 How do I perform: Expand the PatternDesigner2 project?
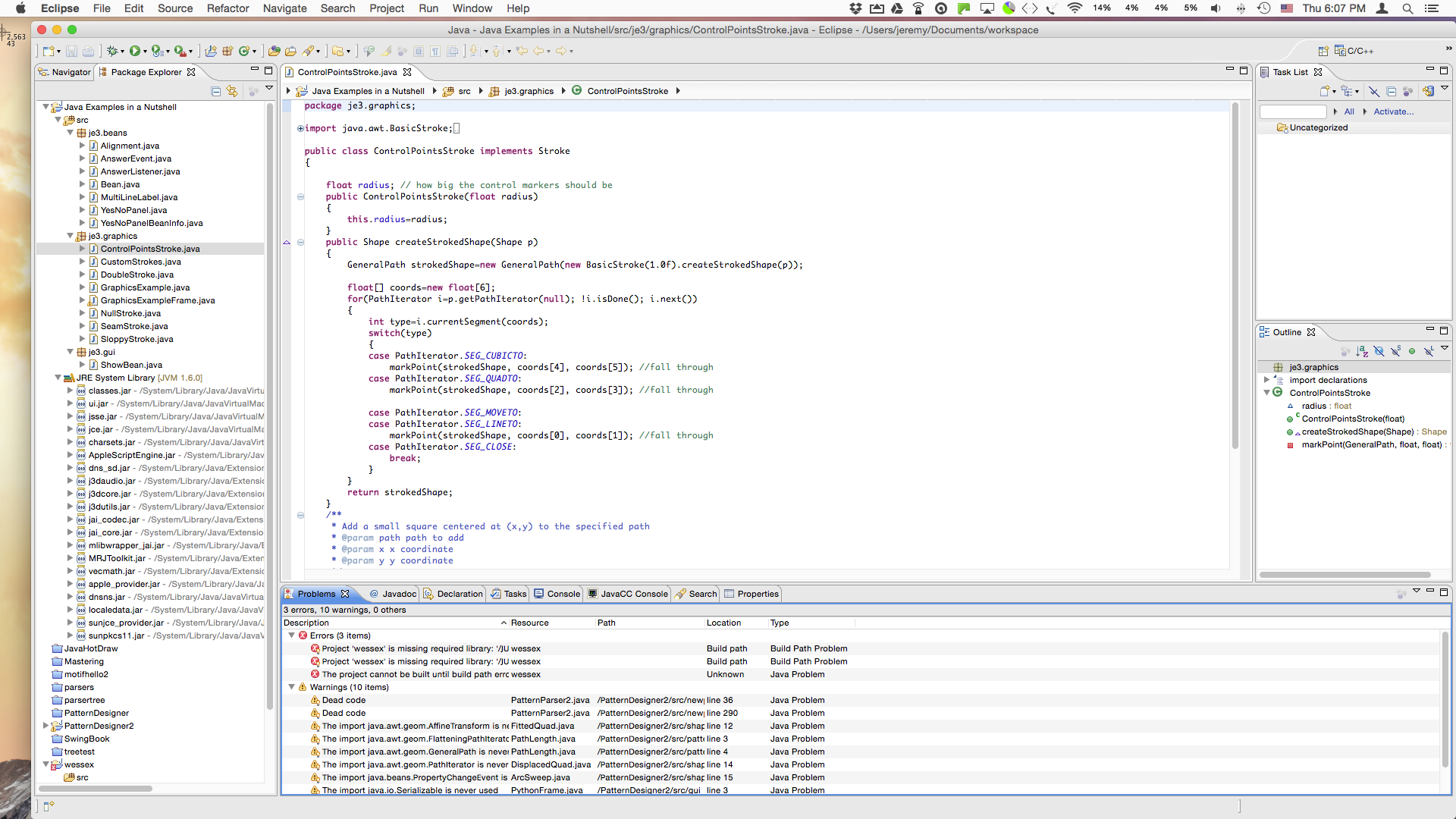pyautogui.click(x=46, y=726)
